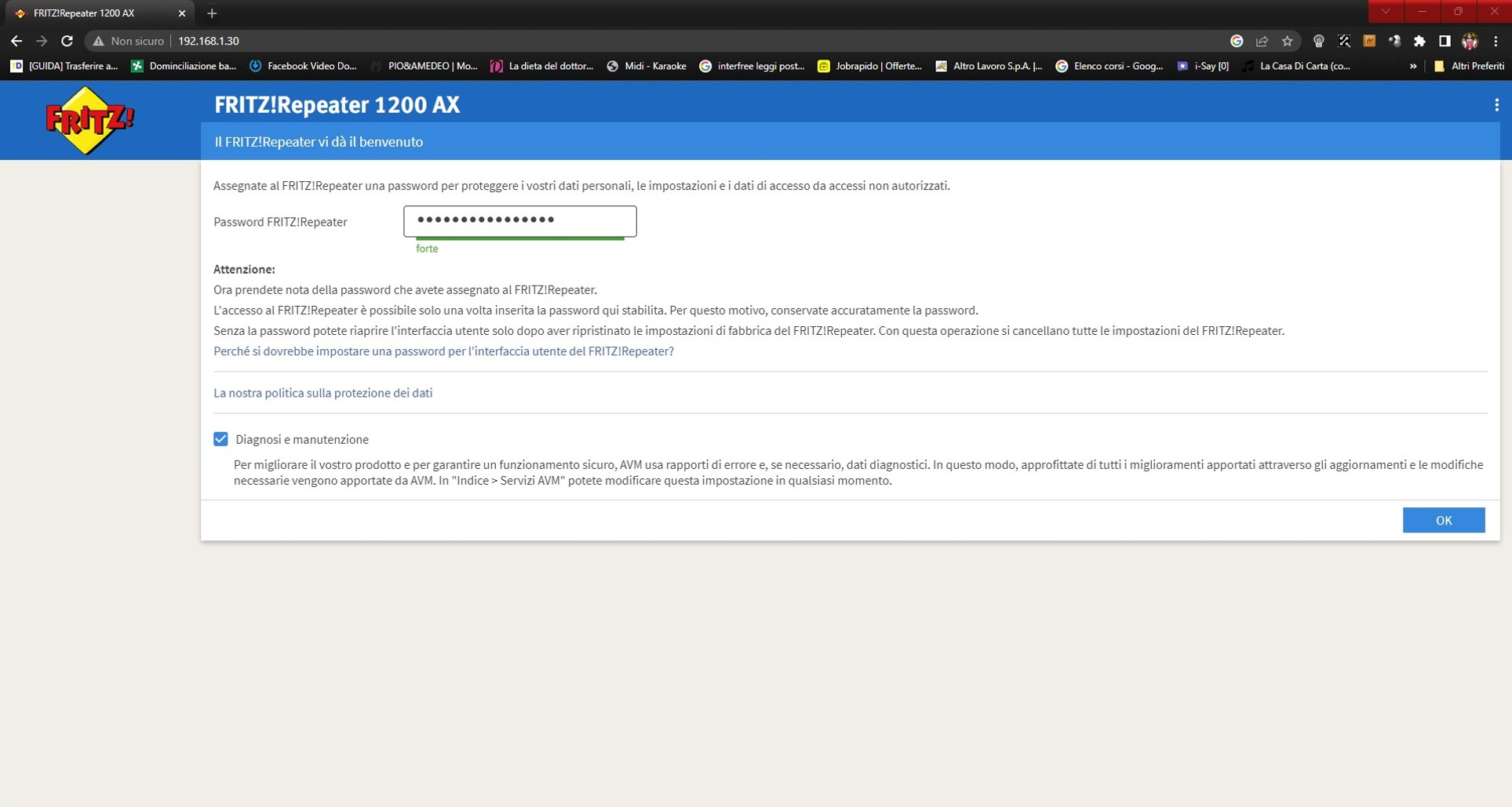
Task: Open the Extensions puzzle icon
Action: (1419, 41)
